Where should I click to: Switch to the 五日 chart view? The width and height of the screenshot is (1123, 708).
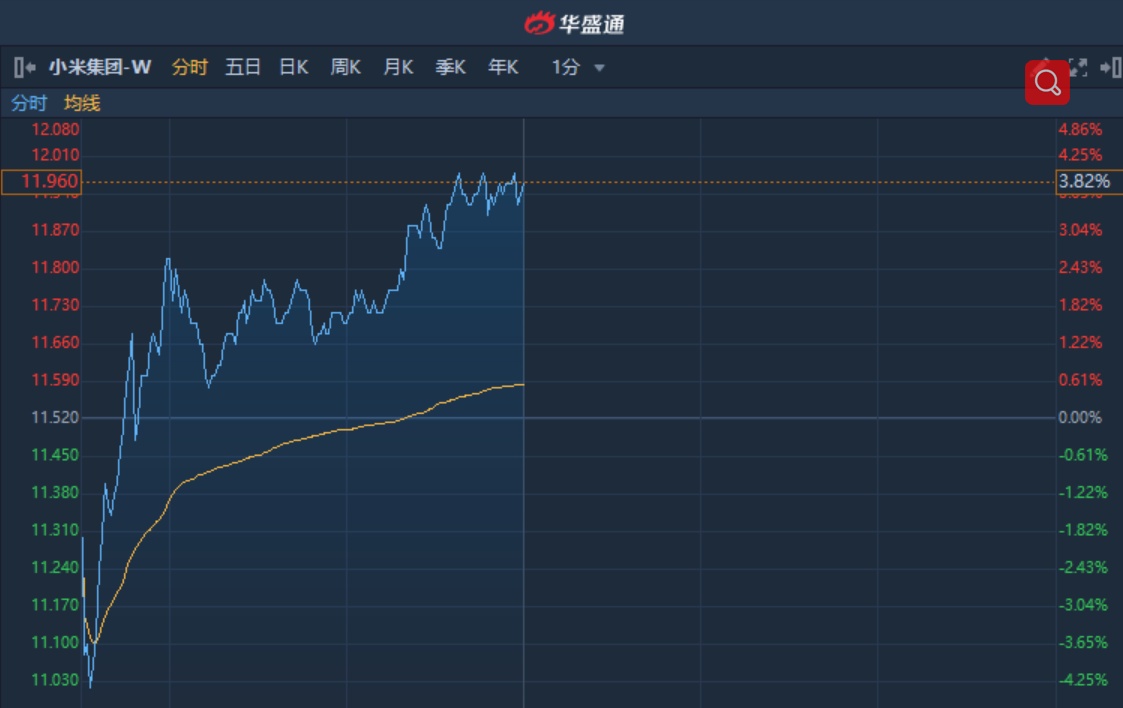242,68
